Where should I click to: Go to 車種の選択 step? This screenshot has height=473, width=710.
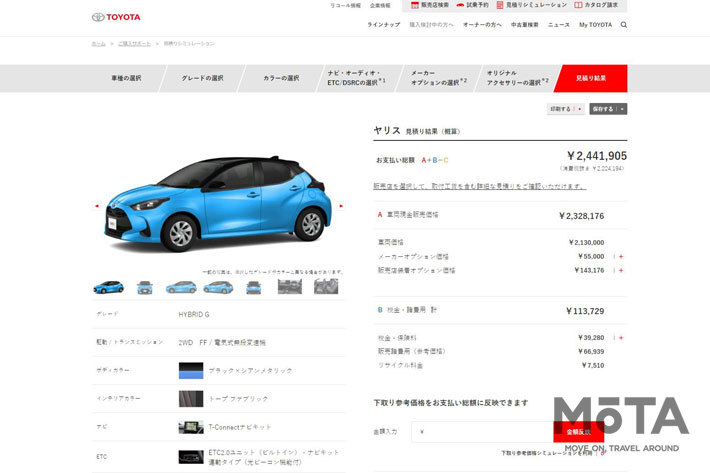tap(126, 78)
